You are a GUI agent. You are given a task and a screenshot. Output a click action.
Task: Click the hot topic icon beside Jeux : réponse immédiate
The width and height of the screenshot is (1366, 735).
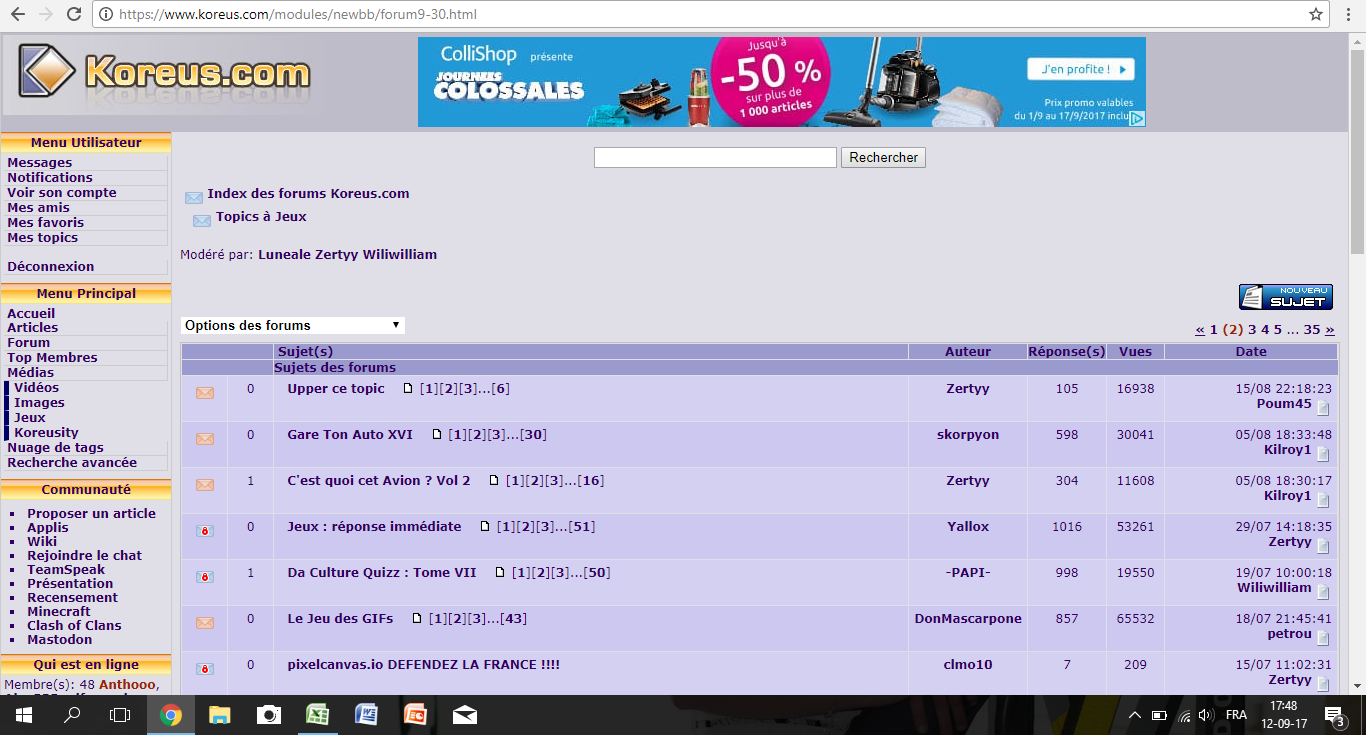[205, 531]
